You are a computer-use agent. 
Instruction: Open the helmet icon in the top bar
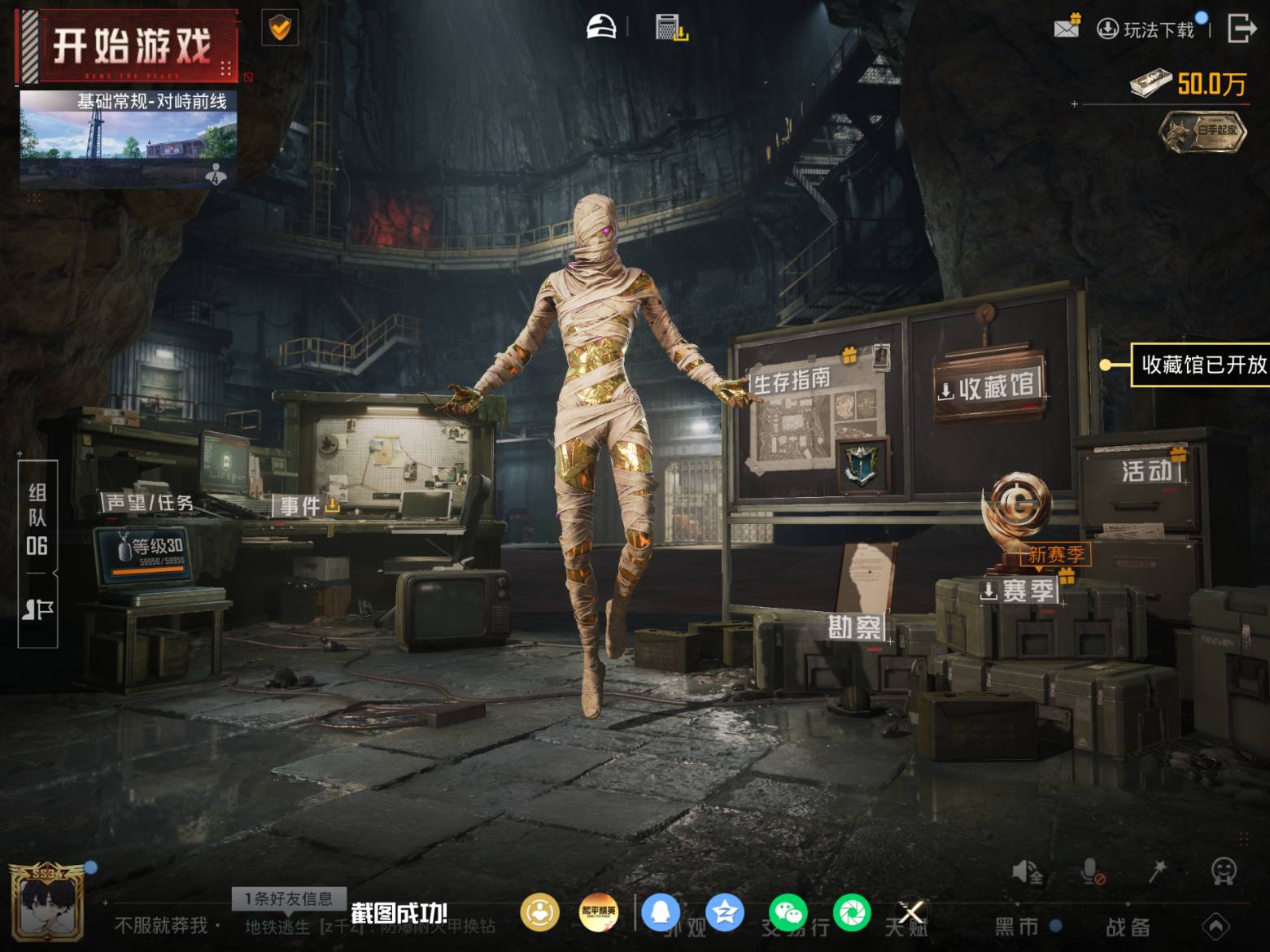pyautogui.click(x=602, y=27)
